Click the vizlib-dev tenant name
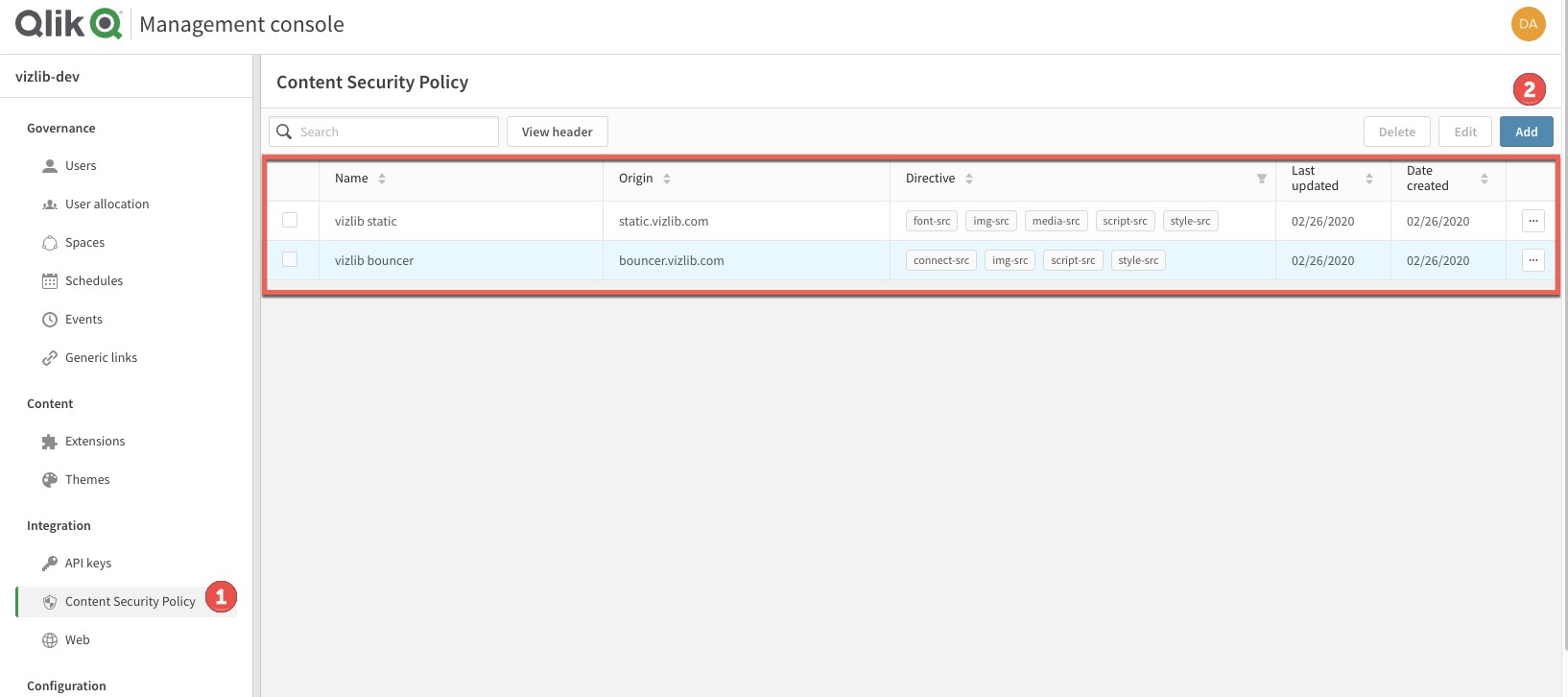Image resolution: width=1568 pixels, height=697 pixels. [x=47, y=77]
